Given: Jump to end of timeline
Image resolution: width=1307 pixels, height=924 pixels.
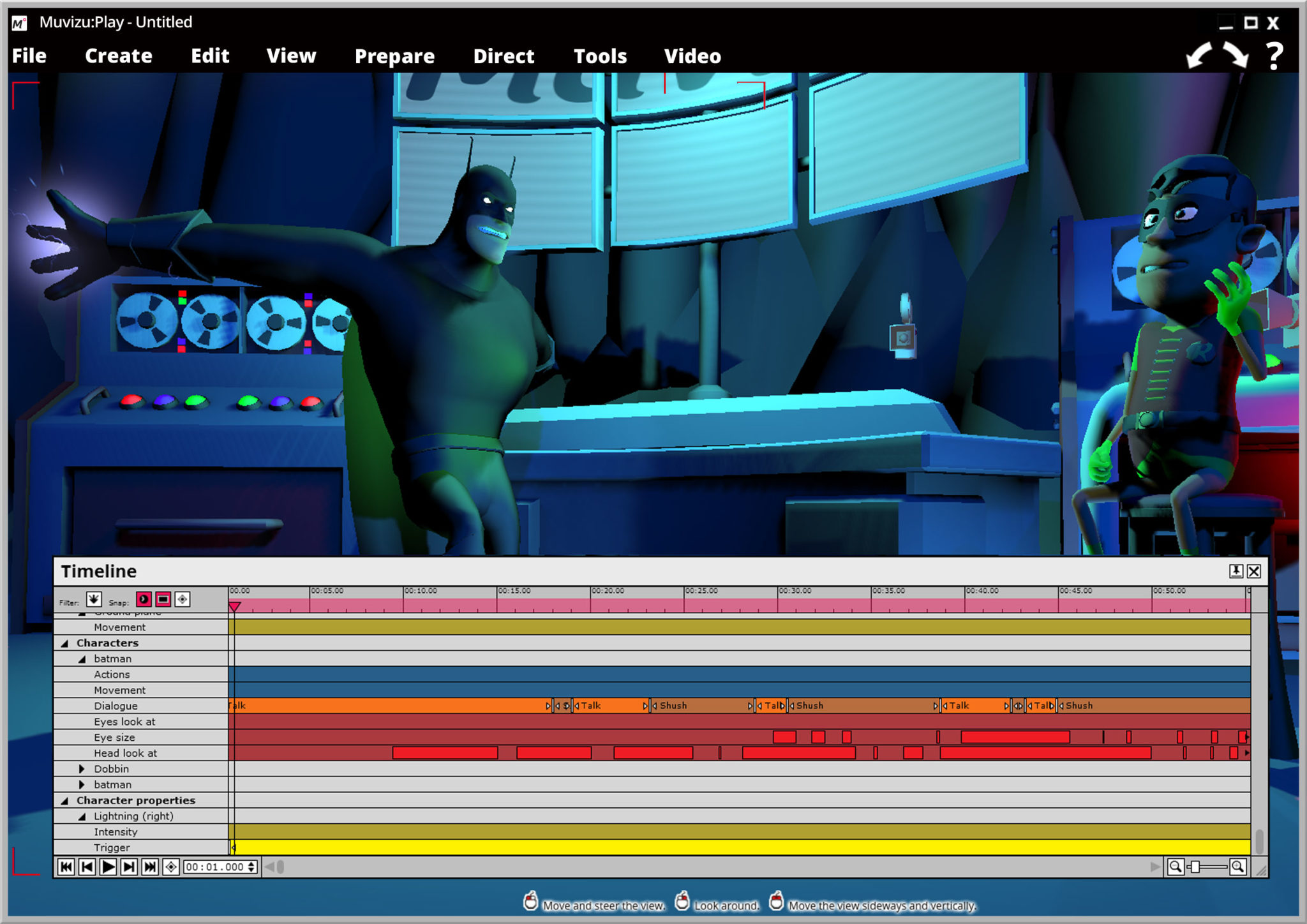Looking at the screenshot, I should (x=150, y=867).
